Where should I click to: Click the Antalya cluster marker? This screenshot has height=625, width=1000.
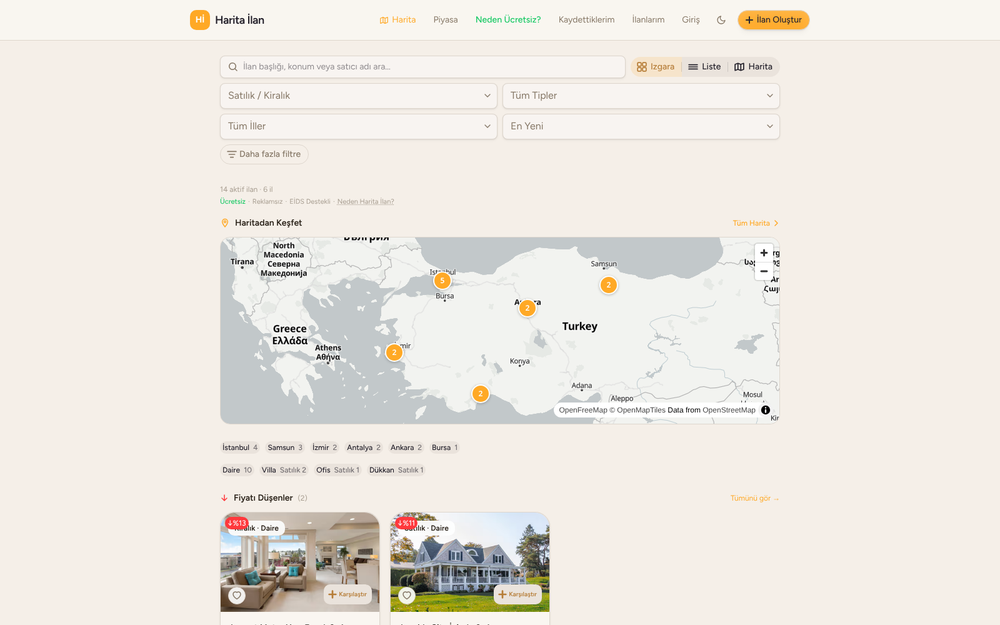coord(480,393)
